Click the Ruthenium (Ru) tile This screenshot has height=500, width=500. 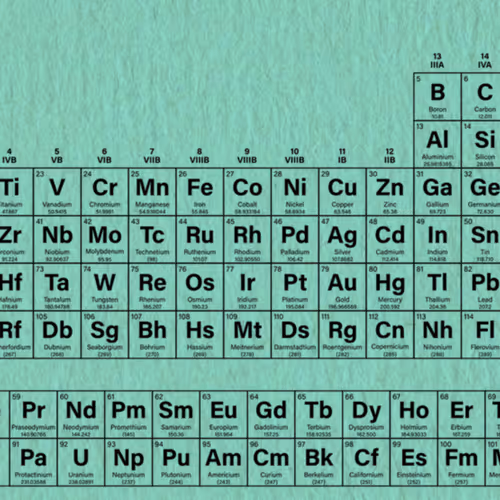[200, 240]
